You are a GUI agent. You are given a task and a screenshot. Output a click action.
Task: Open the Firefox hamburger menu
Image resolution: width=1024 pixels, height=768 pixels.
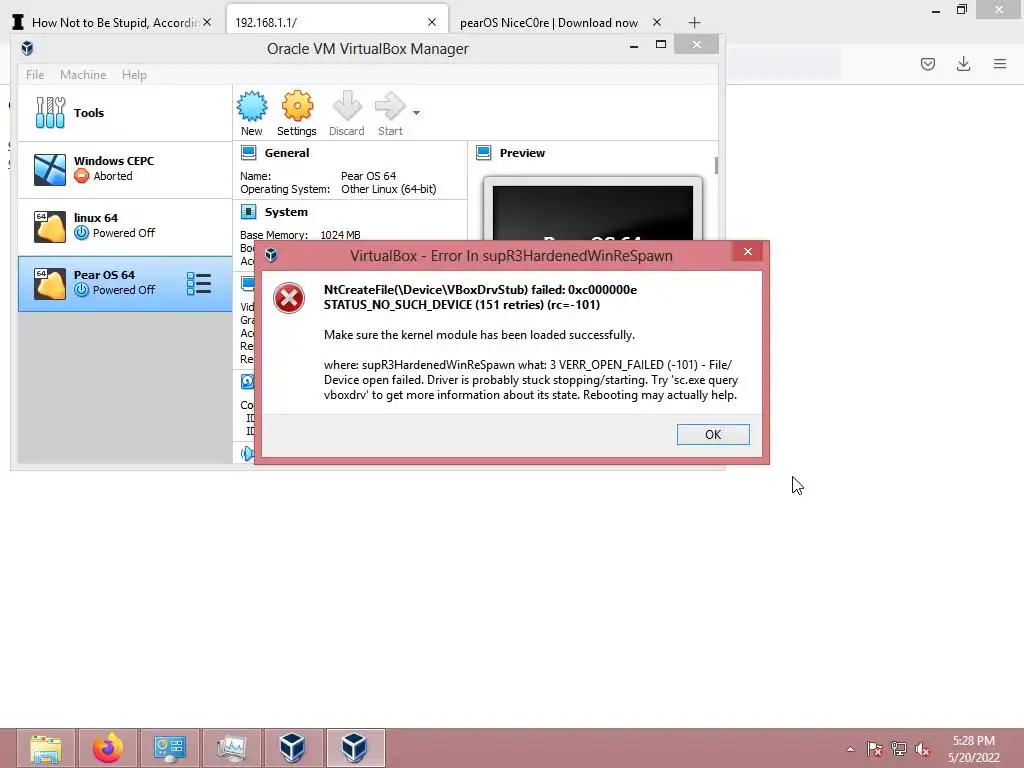click(x=1000, y=64)
